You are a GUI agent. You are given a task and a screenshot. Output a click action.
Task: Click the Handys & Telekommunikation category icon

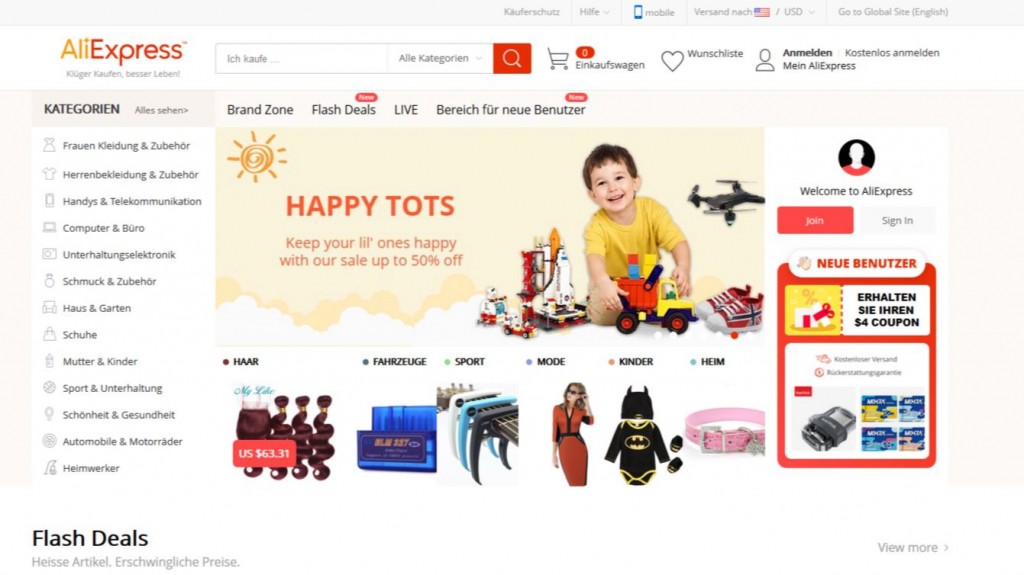coord(50,201)
